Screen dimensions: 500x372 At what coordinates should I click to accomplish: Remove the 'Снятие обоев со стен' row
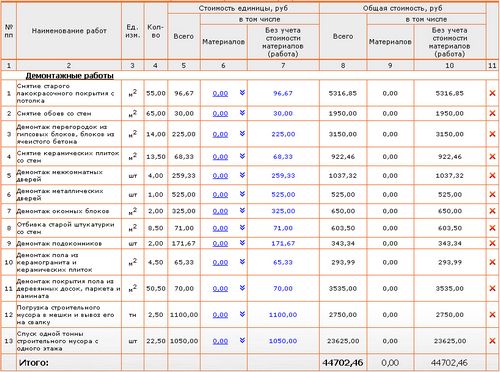492,113
